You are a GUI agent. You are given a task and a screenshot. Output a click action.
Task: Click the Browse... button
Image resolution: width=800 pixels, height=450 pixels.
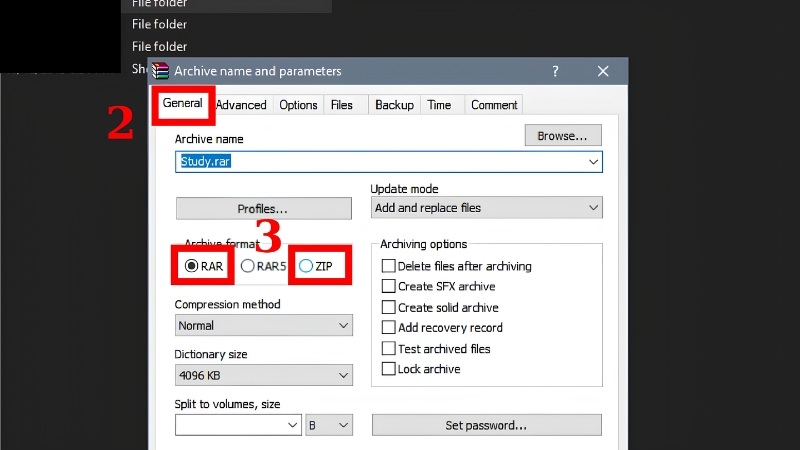[x=563, y=136]
